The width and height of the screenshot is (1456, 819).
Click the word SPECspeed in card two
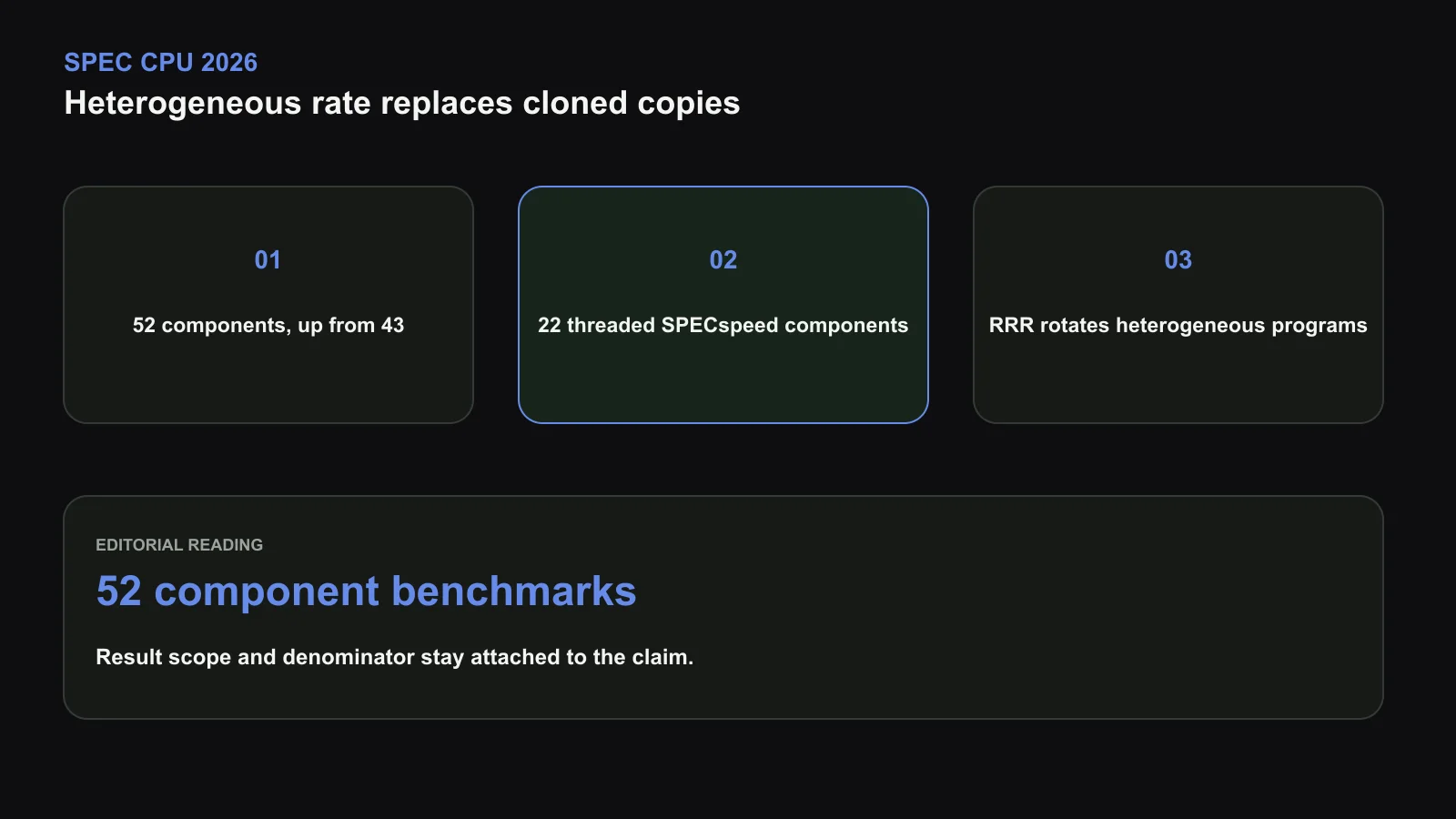[720, 325]
